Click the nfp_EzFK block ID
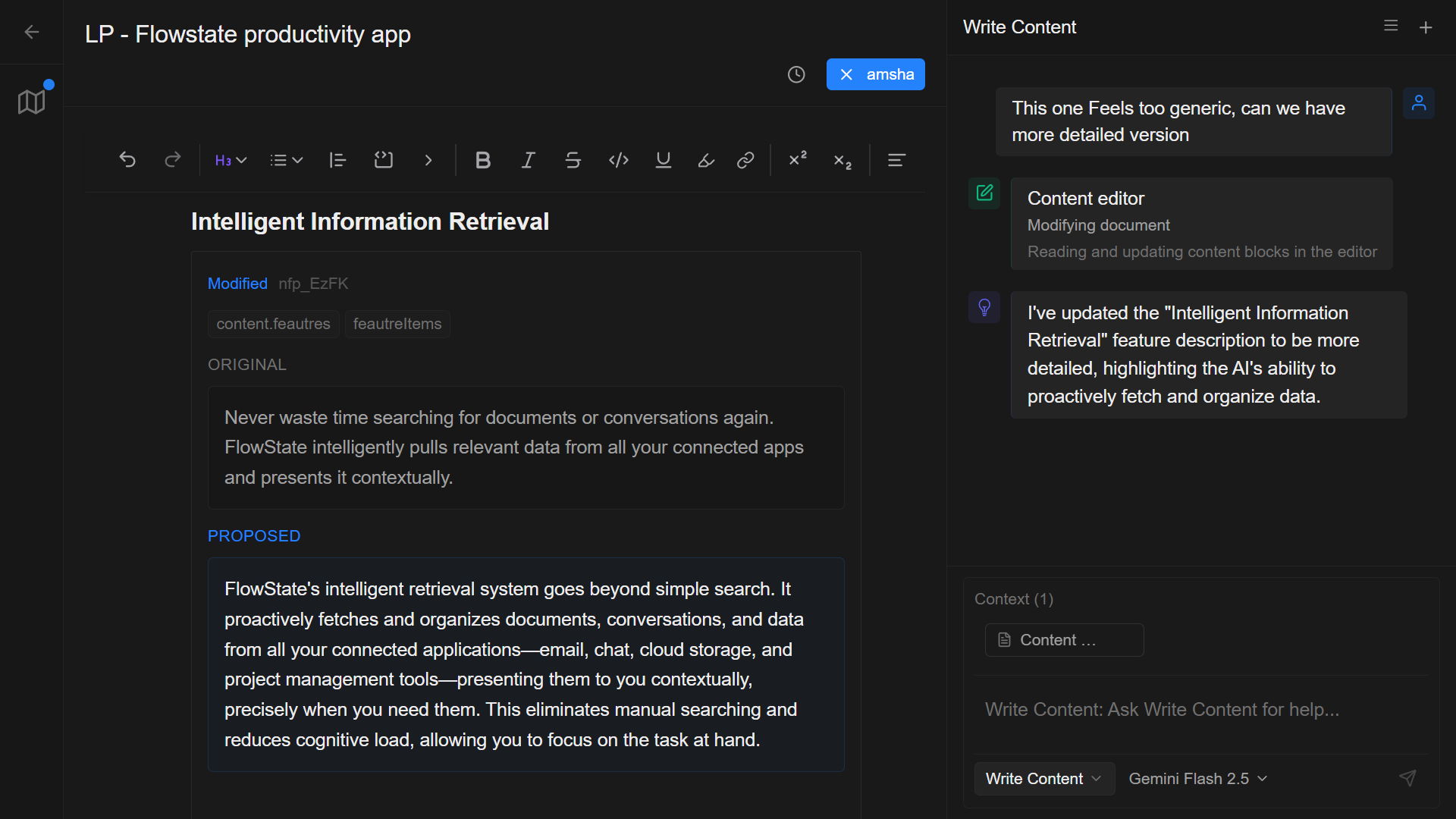This screenshot has width=1456, height=819. [313, 284]
